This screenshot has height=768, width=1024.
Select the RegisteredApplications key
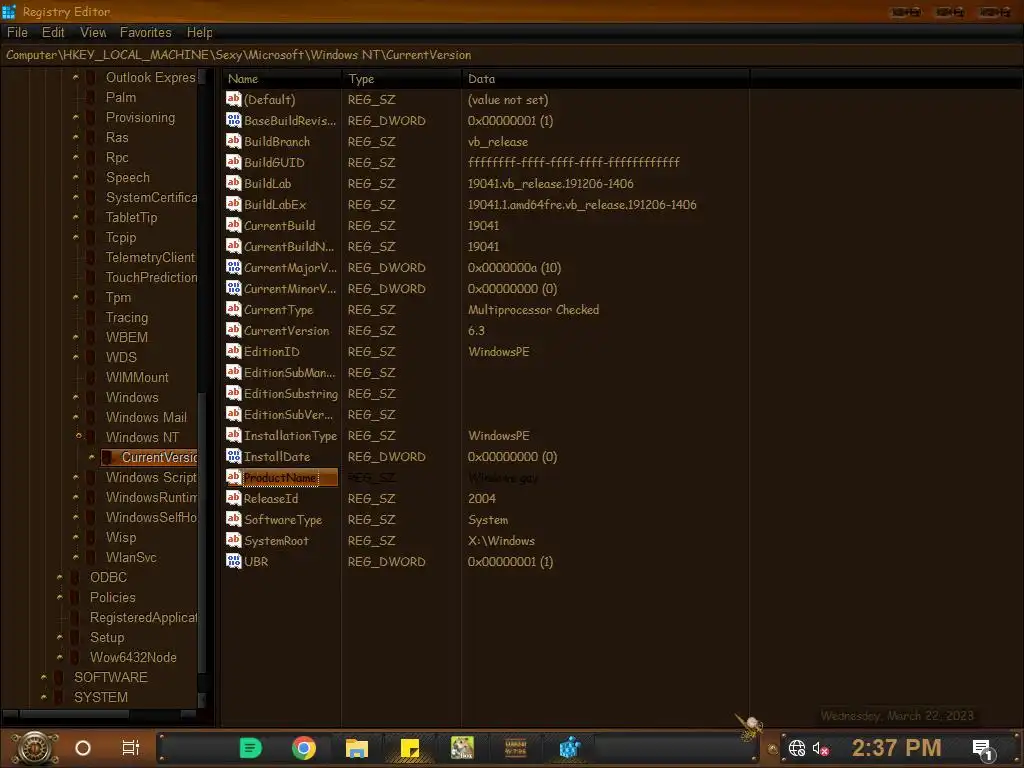click(x=143, y=617)
